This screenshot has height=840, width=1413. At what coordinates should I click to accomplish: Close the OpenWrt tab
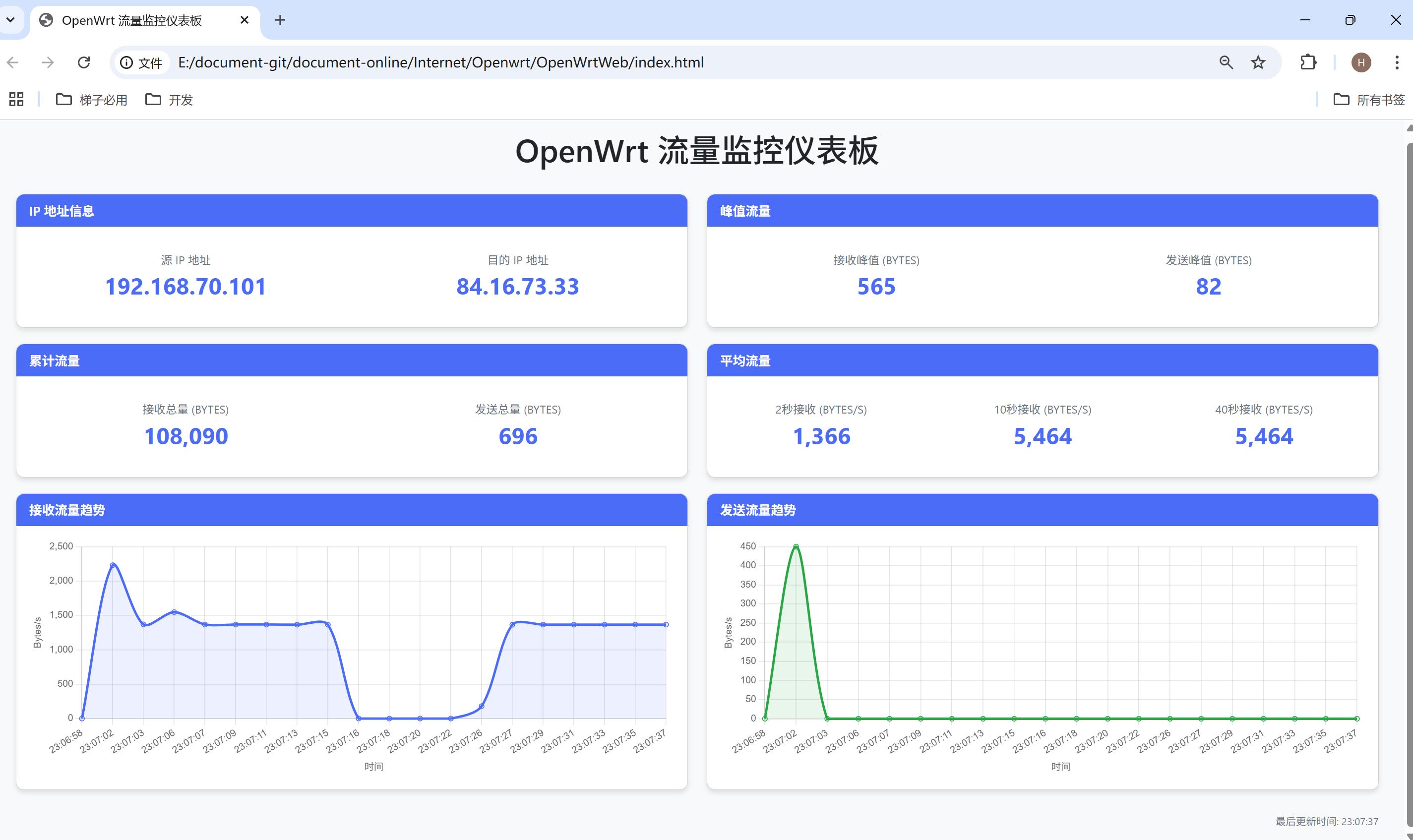point(245,20)
